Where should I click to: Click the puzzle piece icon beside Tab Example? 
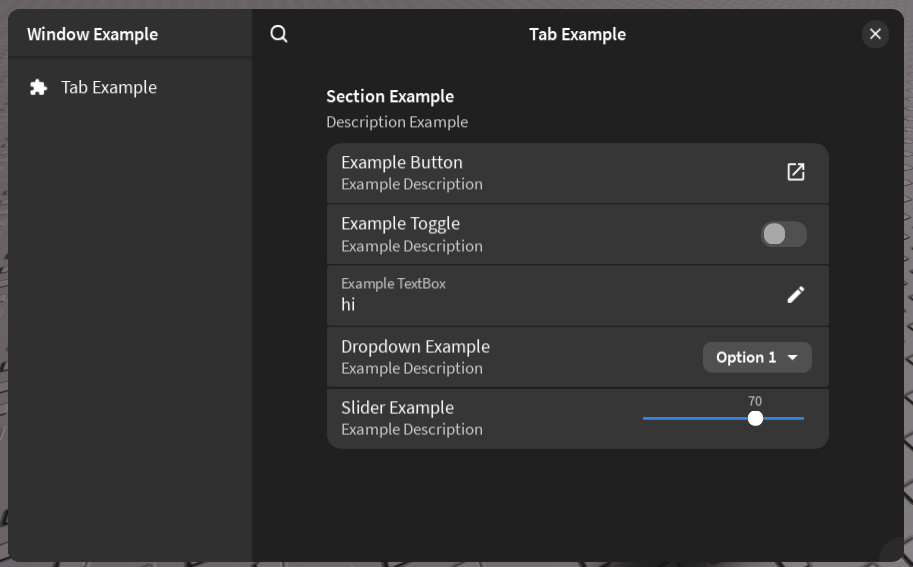38,87
